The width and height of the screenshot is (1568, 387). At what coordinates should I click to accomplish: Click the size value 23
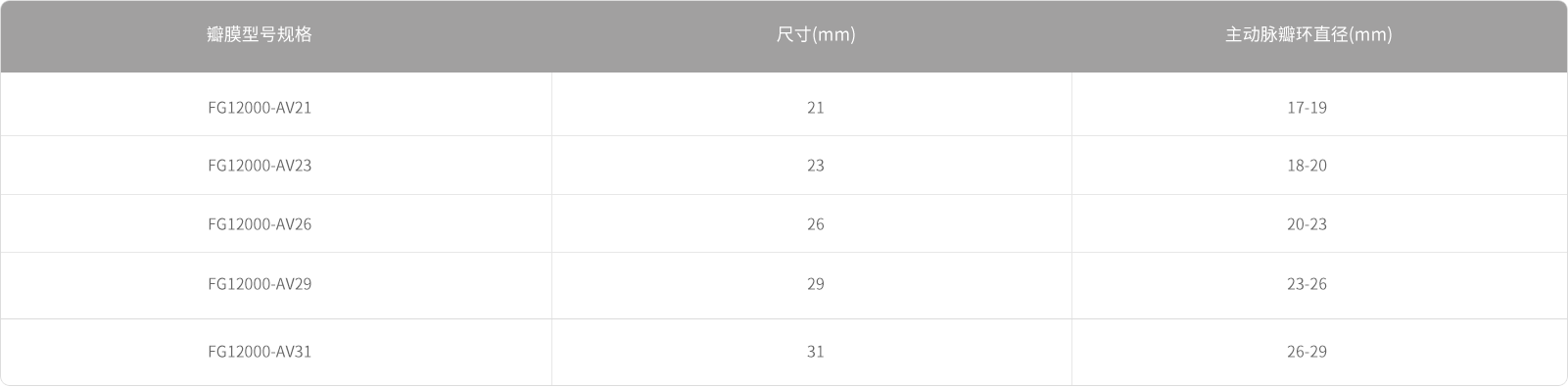(816, 166)
